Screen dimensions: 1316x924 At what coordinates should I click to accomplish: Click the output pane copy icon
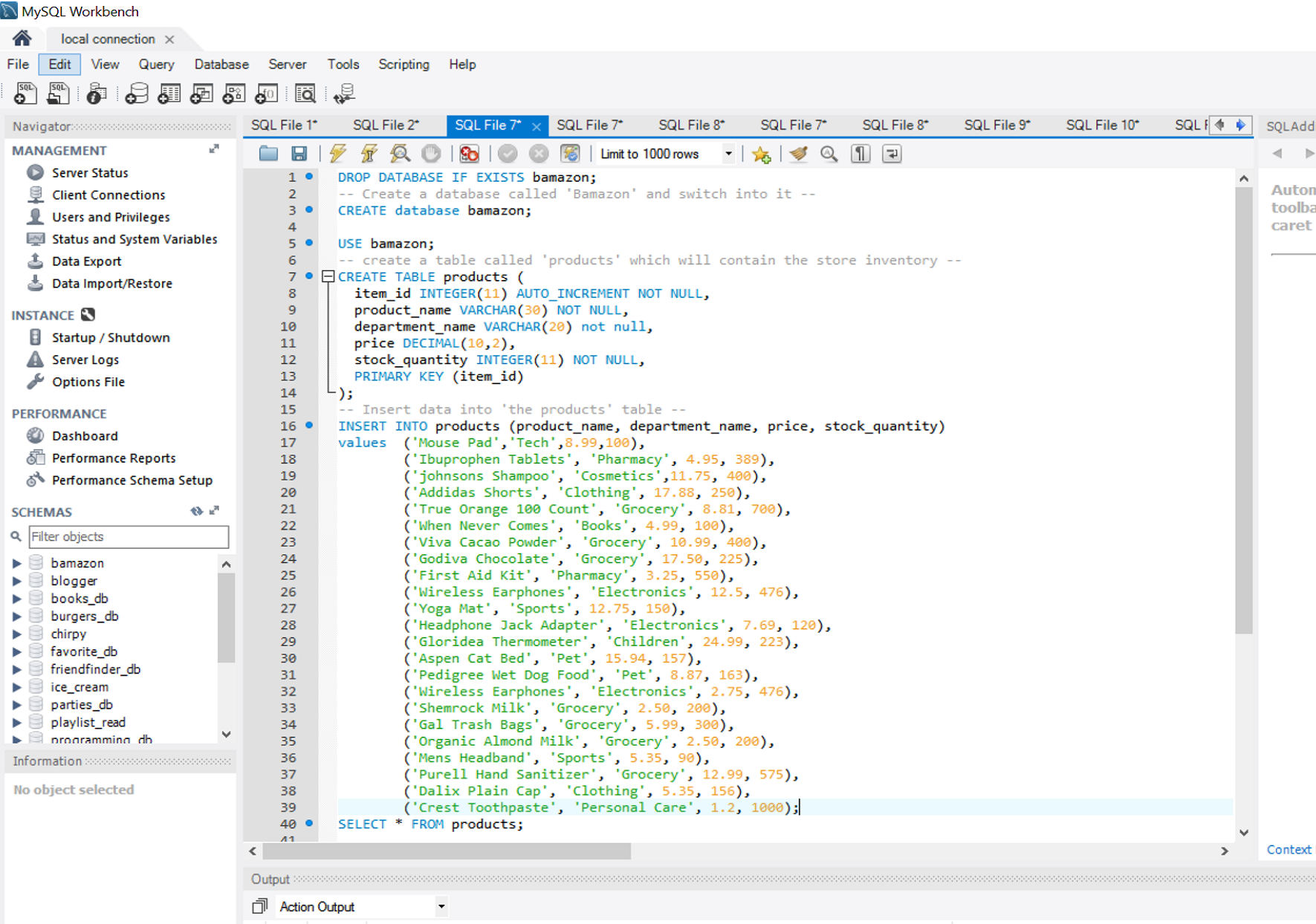[259, 906]
